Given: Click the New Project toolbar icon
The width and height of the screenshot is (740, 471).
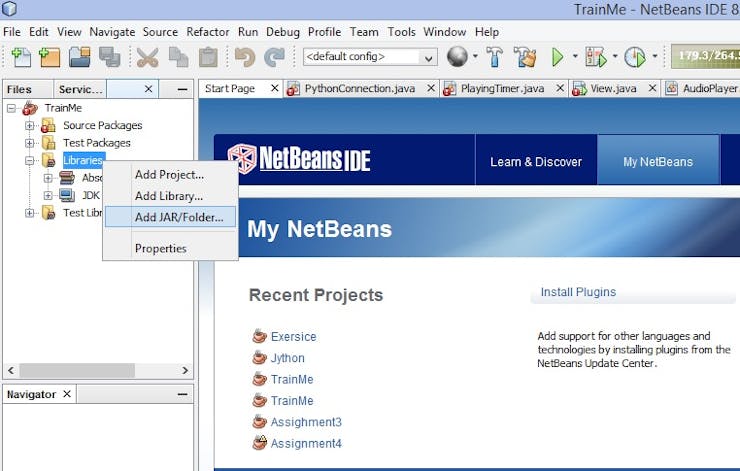Looking at the screenshot, I should pos(50,58).
